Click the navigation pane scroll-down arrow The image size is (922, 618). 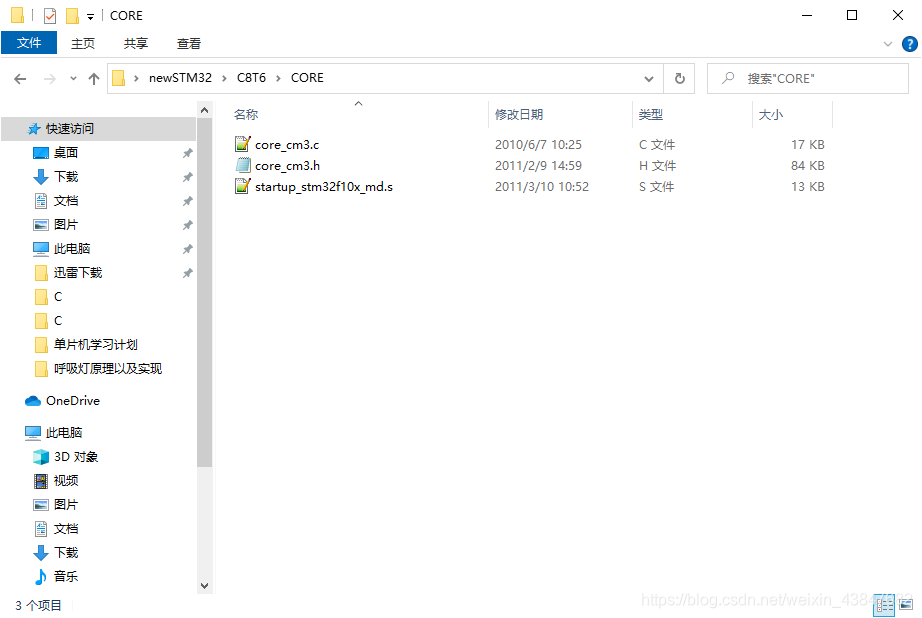tap(204, 586)
